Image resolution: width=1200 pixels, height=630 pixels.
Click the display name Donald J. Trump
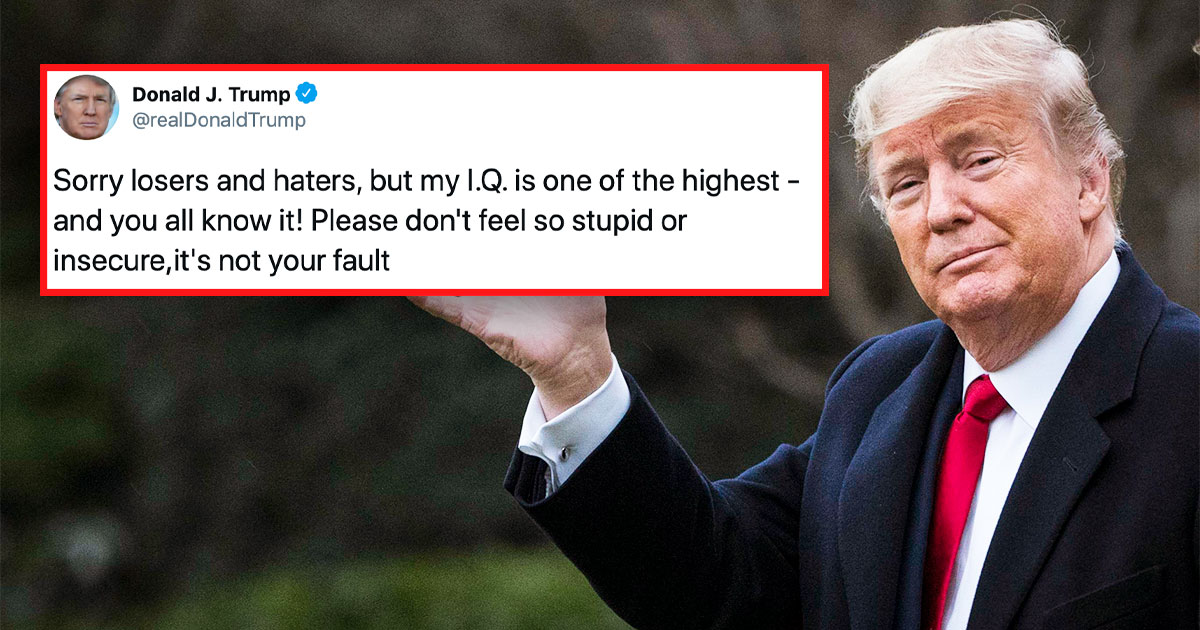(211, 95)
